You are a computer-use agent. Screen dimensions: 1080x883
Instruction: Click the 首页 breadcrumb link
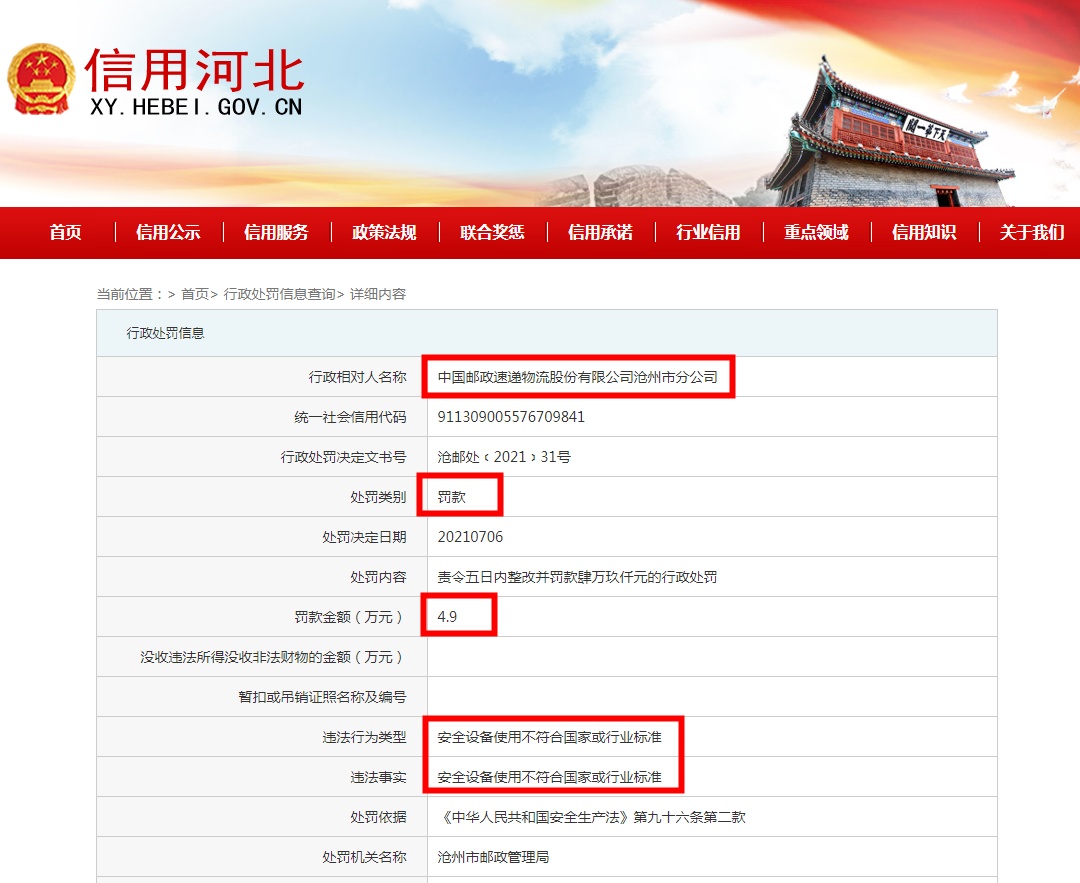pyautogui.click(x=195, y=294)
